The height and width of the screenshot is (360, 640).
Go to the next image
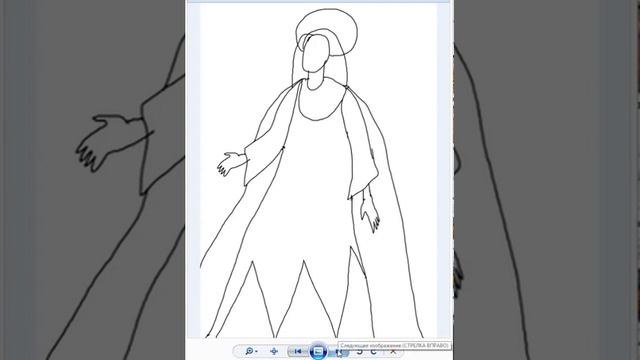click(x=338, y=352)
